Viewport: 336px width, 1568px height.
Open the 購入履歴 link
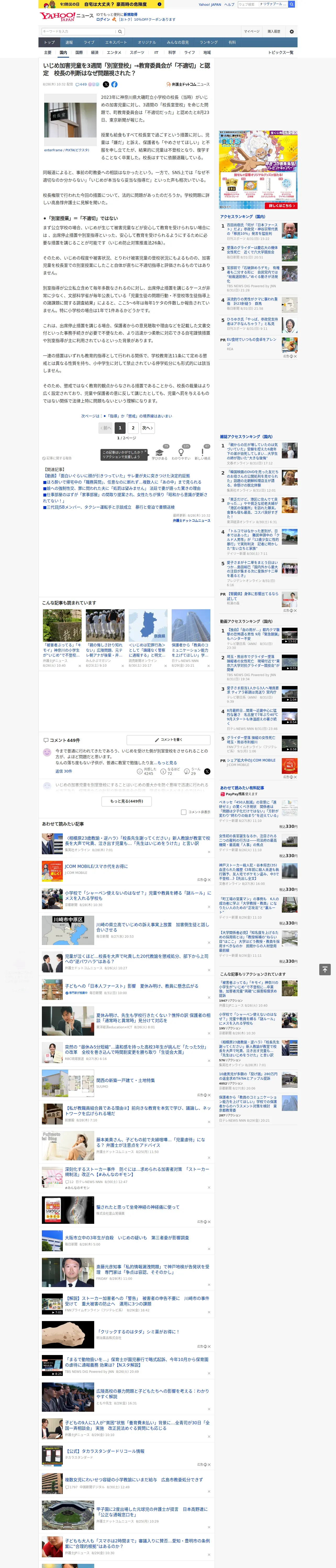tap(274, 31)
